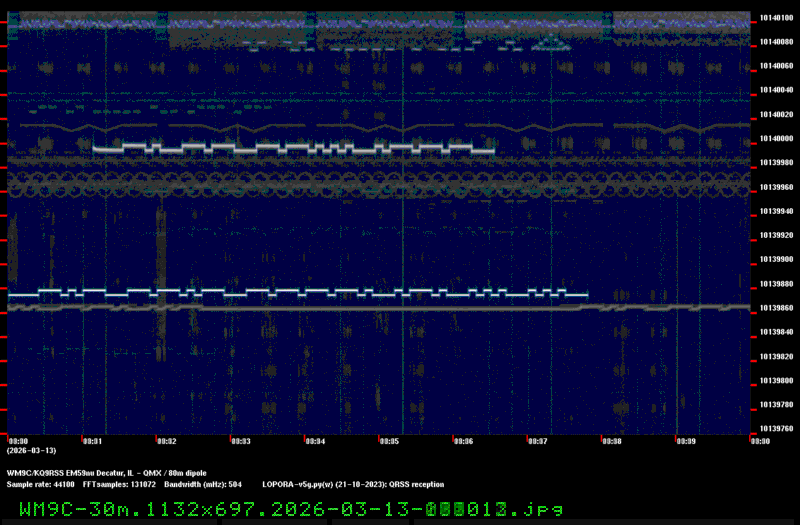
Task: Select the 00:03 time axis marker
Action: click(x=241, y=441)
